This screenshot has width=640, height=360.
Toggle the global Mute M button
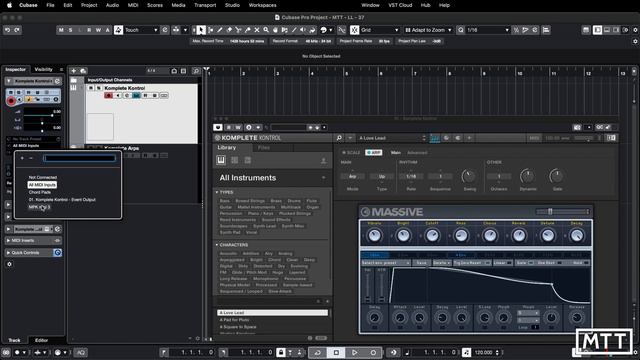click(x=61, y=30)
